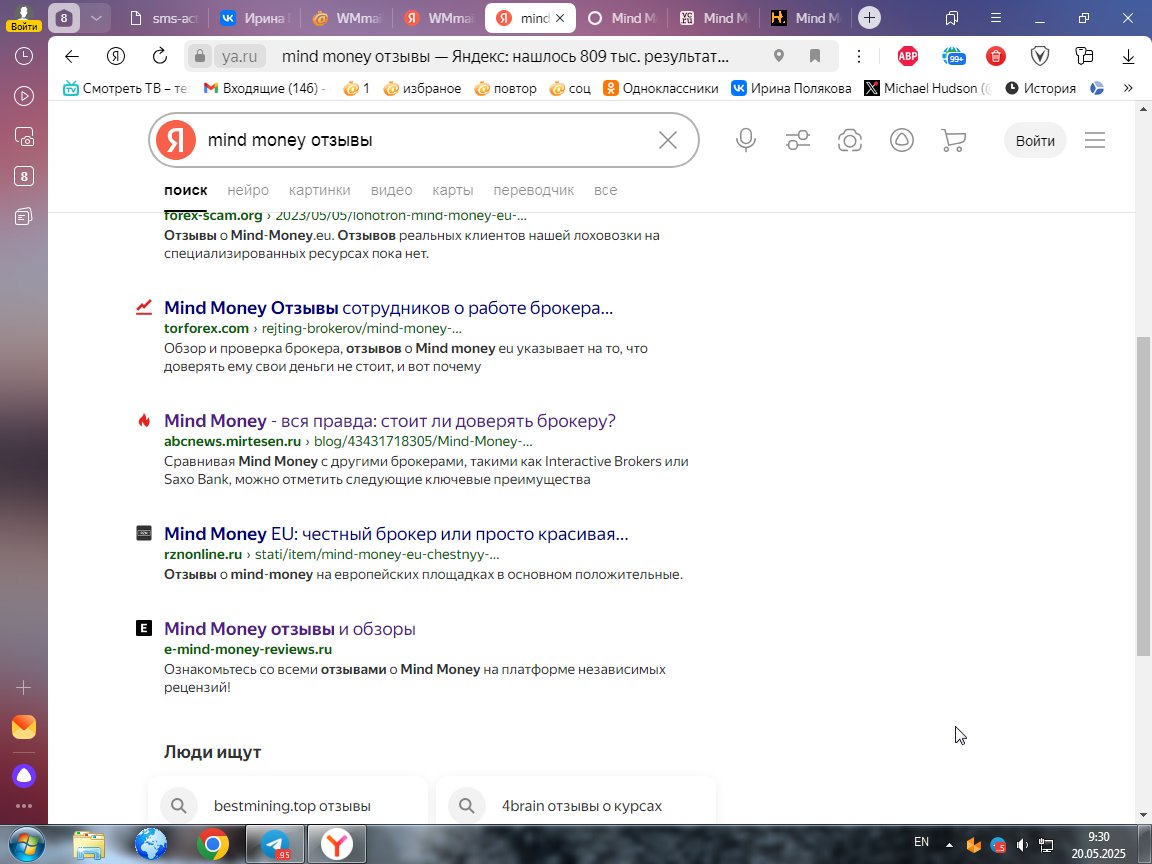This screenshot has width=1152, height=864.
Task: Open the Одноклассники bookmark
Action: tap(660, 88)
